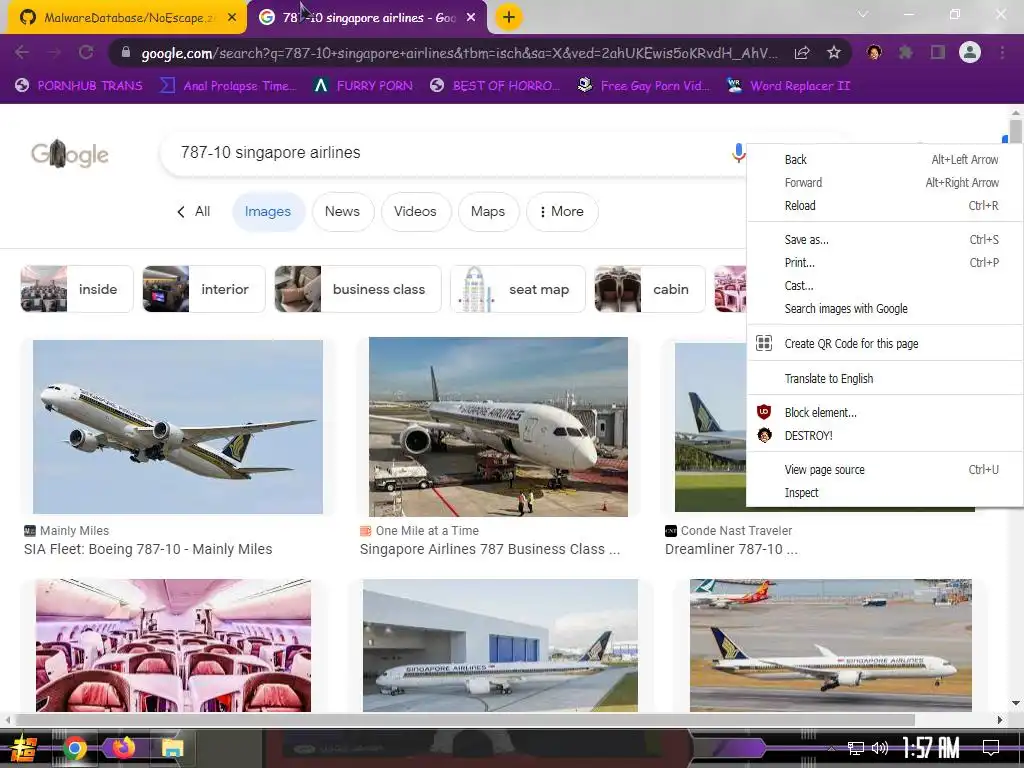Select the Images search filter
Screen dimensions: 1024x768
click(x=268, y=212)
